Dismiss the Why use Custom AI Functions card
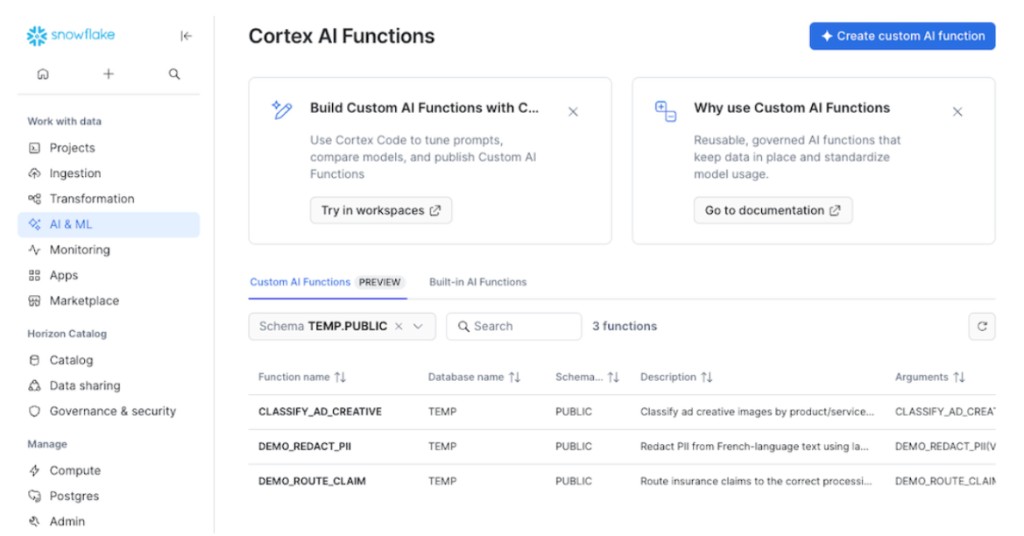This screenshot has width=1024, height=536. (x=957, y=112)
